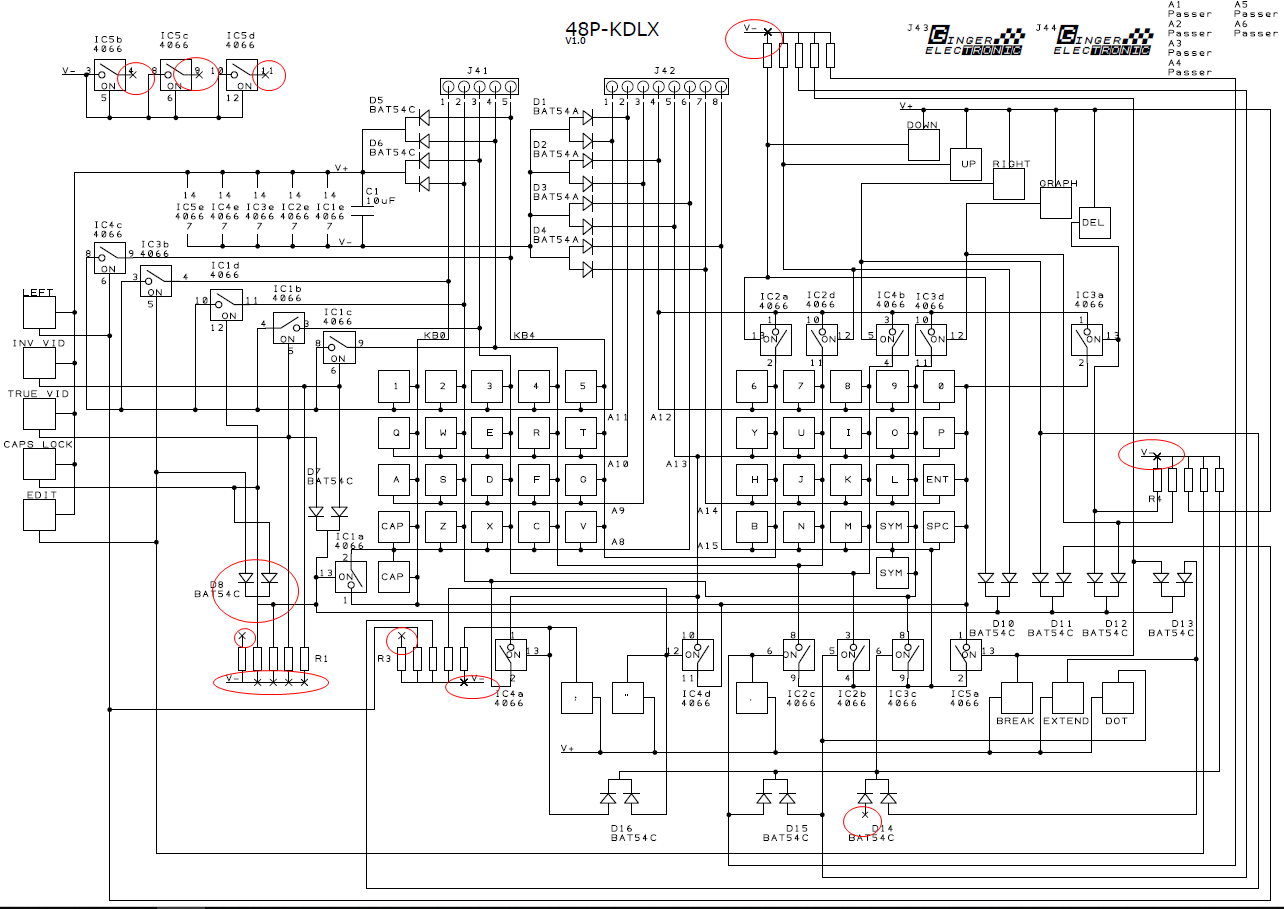The width and height of the screenshot is (1284, 909).
Task: Select the D15 BAT54C diode pair
Action: (x=775, y=798)
